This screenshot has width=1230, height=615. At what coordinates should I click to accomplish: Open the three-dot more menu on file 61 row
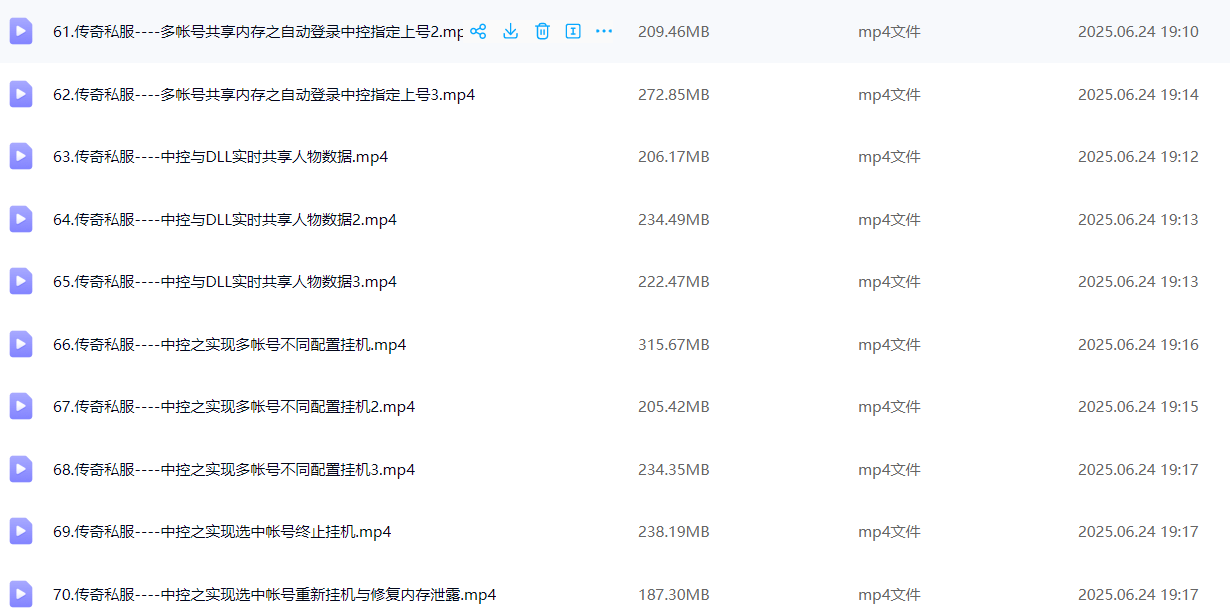coord(604,31)
